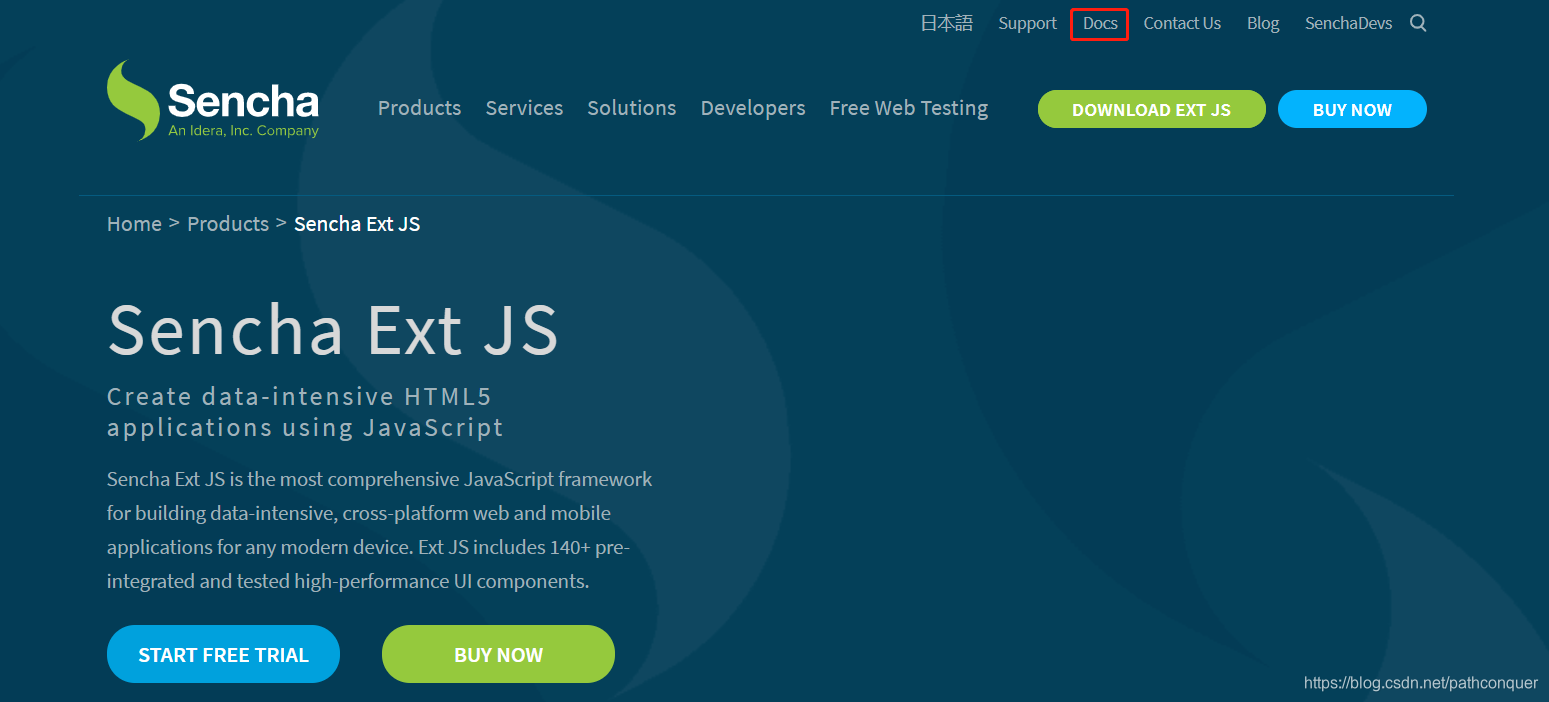Viewport: 1549px width, 702px height.
Task: Click the blue Buy Now header button
Action: [1352, 109]
